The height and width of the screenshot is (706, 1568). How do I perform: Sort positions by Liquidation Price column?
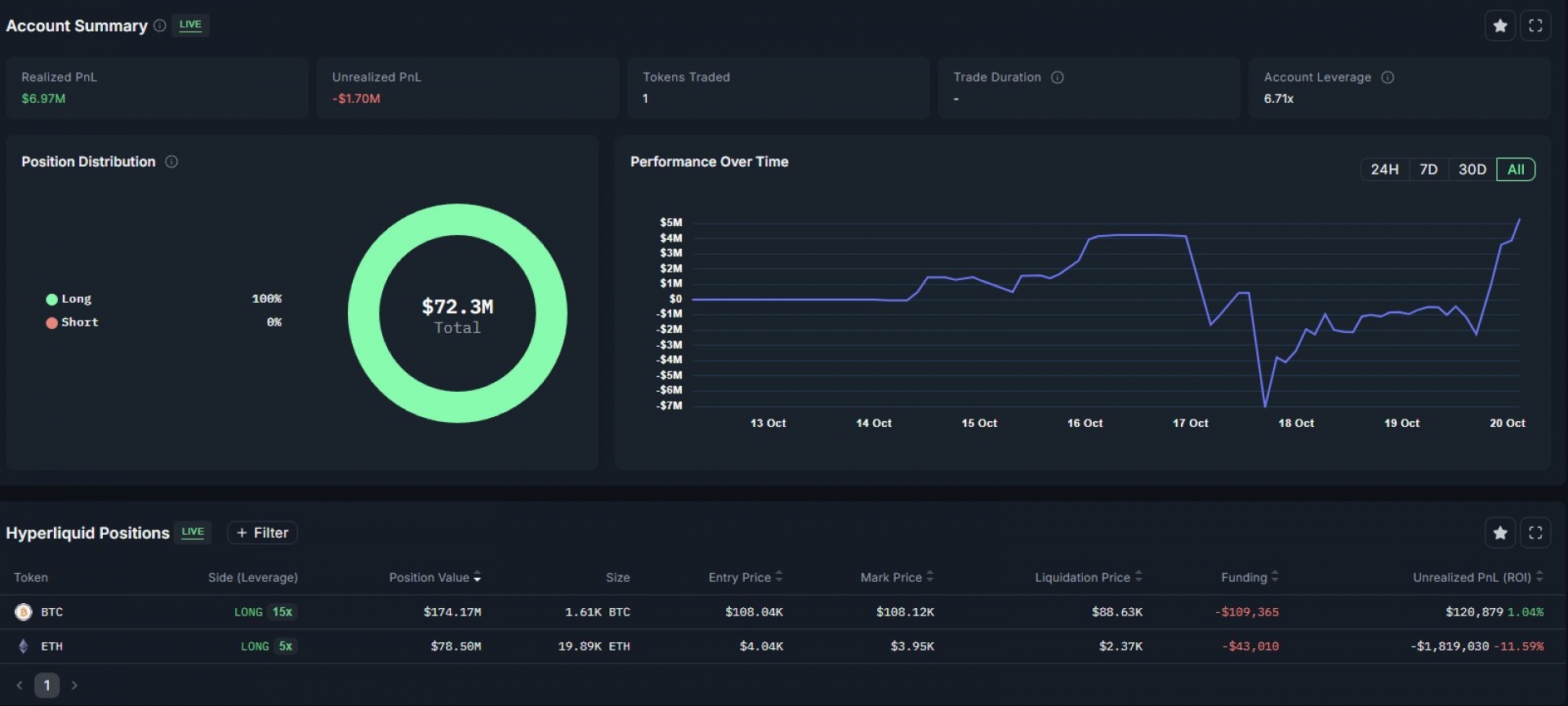coord(1088,578)
